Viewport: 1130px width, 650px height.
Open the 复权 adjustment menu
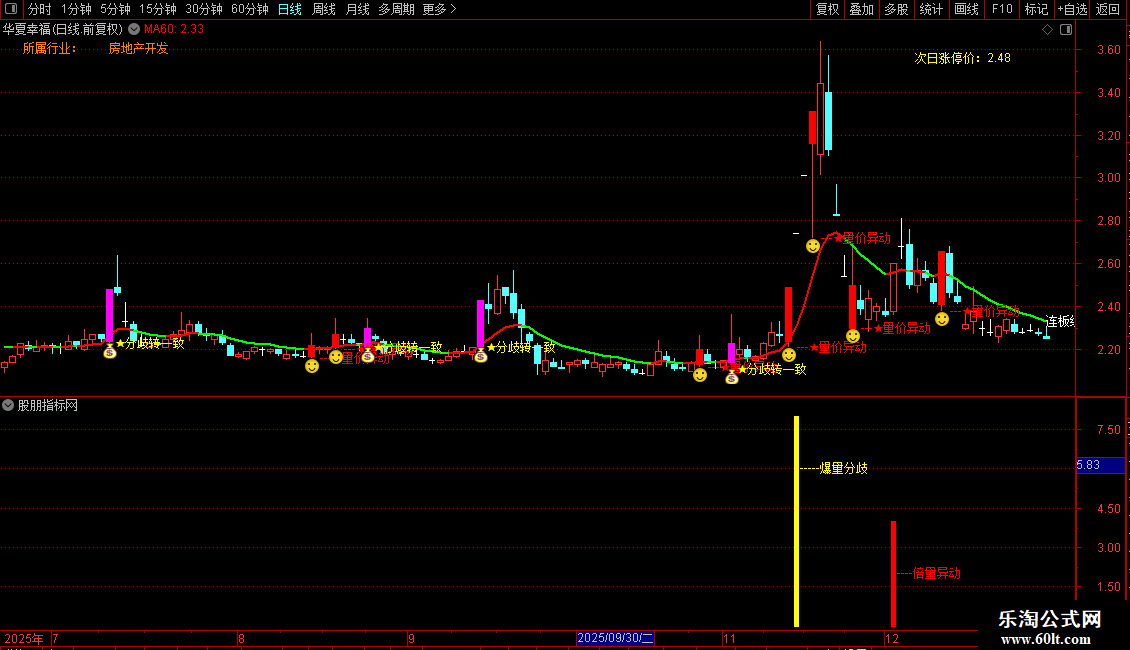click(x=827, y=9)
